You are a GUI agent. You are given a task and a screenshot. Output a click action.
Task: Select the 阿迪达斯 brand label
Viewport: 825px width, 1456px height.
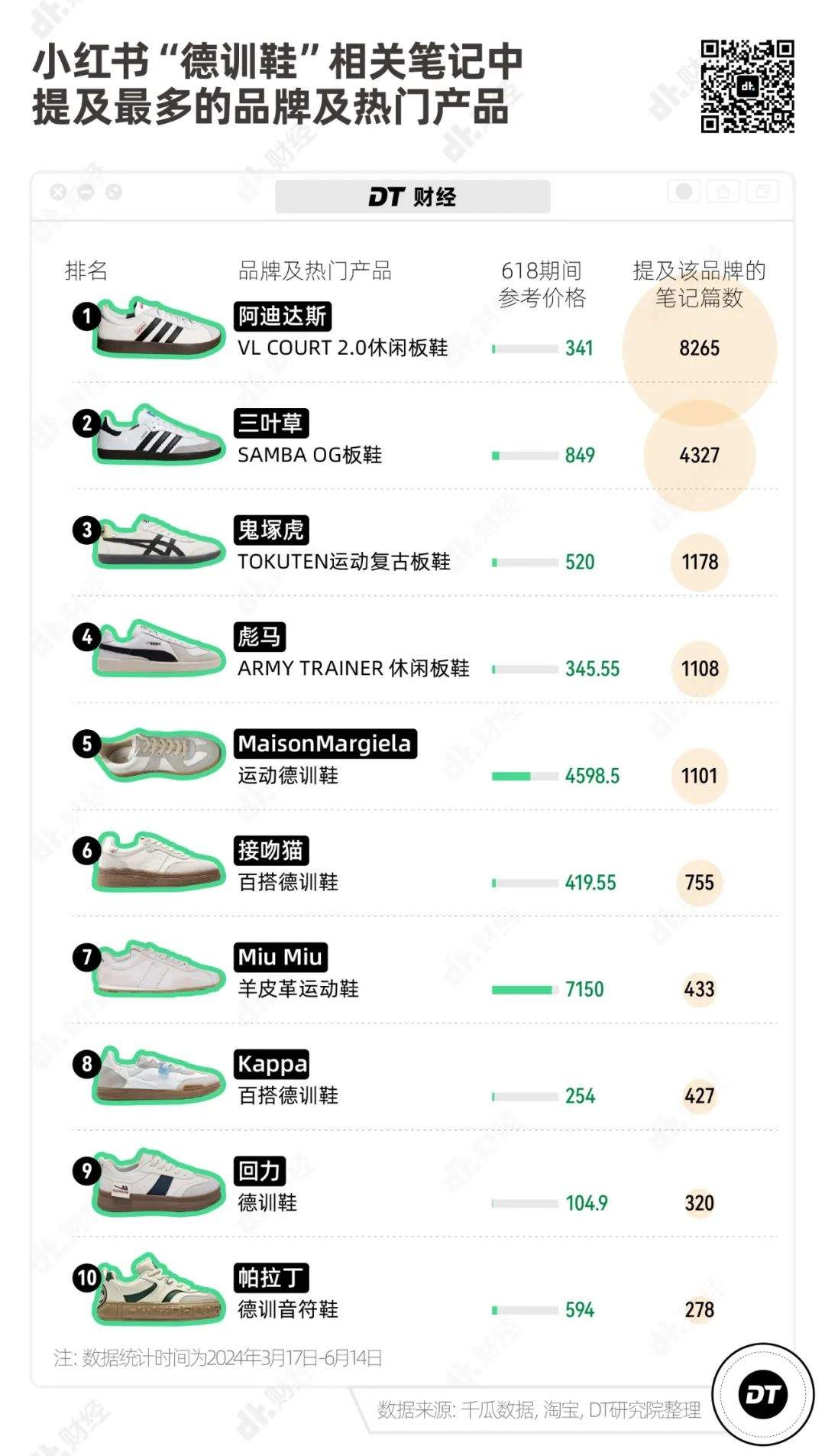pos(282,316)
